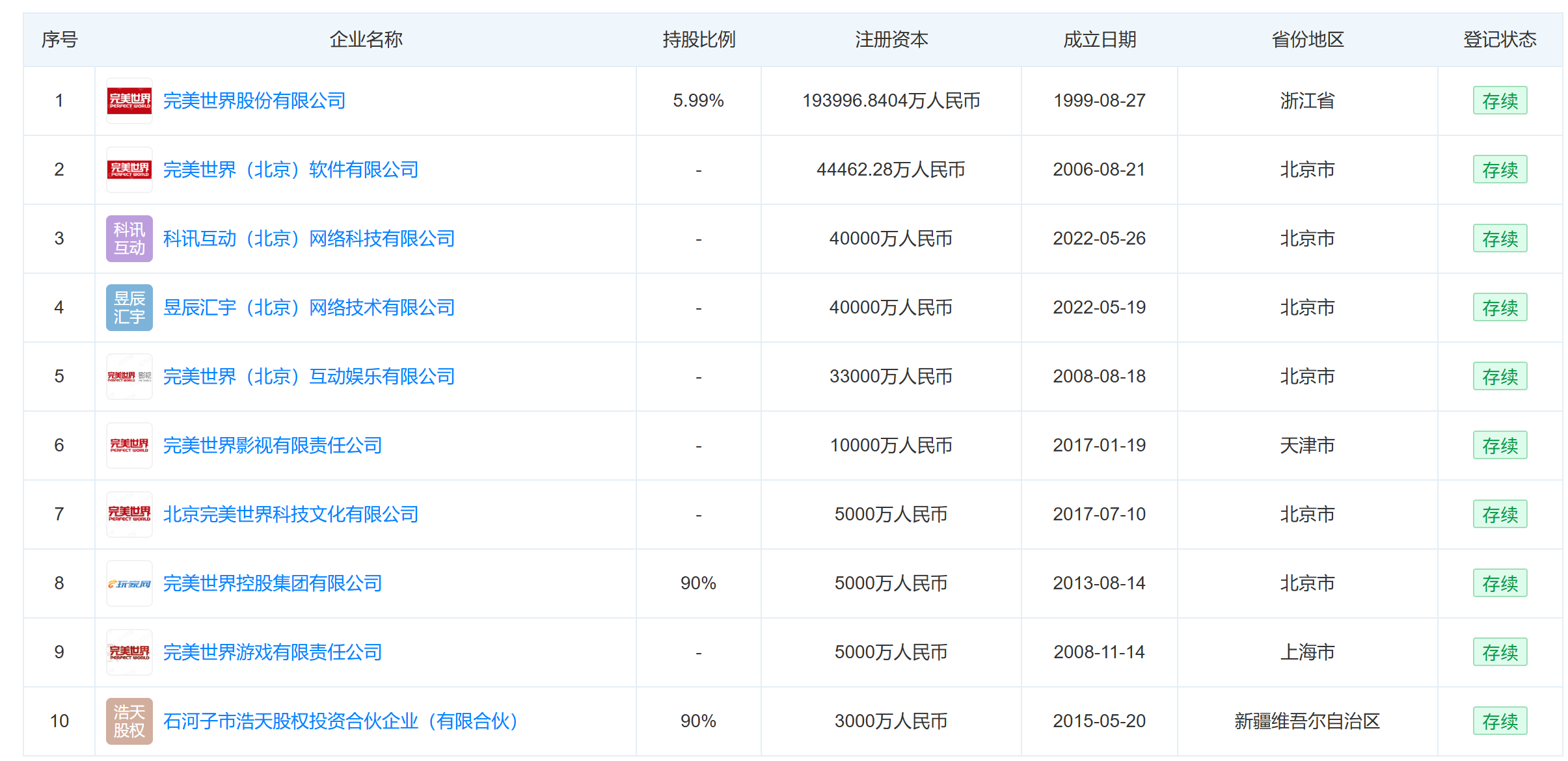Open 完美世界影视有限责任公司 link
The image size is (1568, 761).
pyautogui.click(x=273, y=446)
